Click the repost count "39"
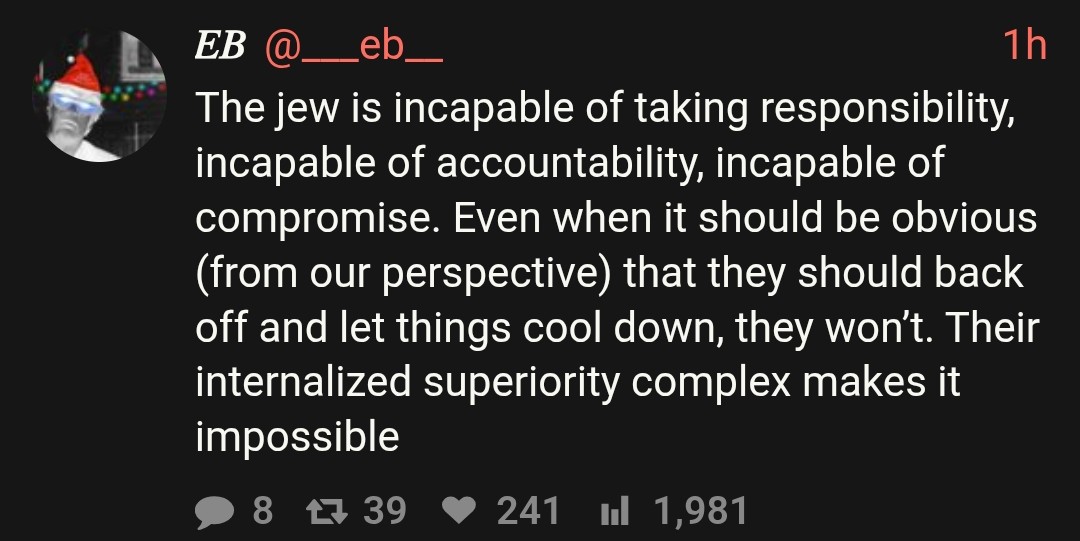This screenshot has width=1080, height=541. point(384,511)
